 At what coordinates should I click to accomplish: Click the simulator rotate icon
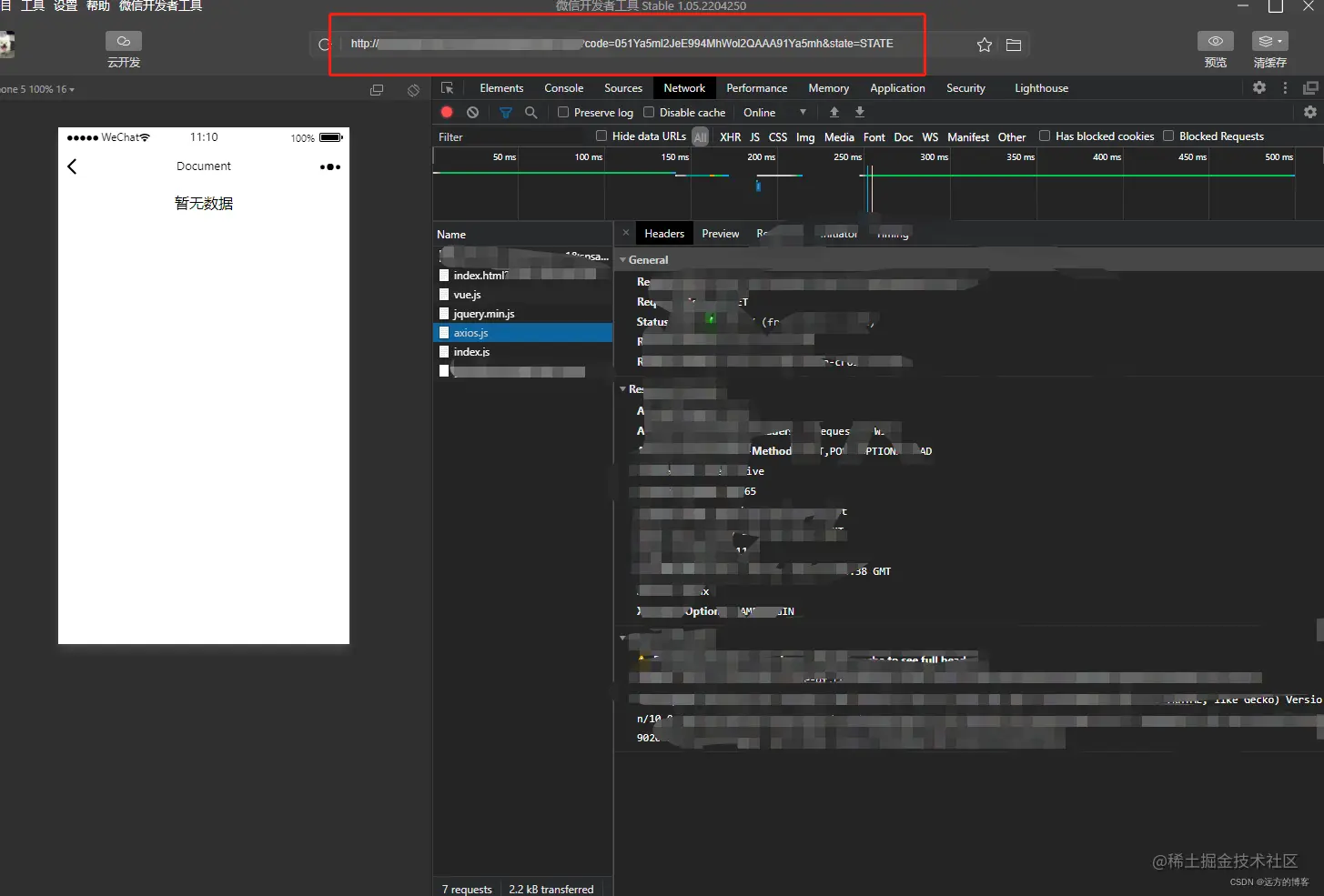click(x=413, y=90)
